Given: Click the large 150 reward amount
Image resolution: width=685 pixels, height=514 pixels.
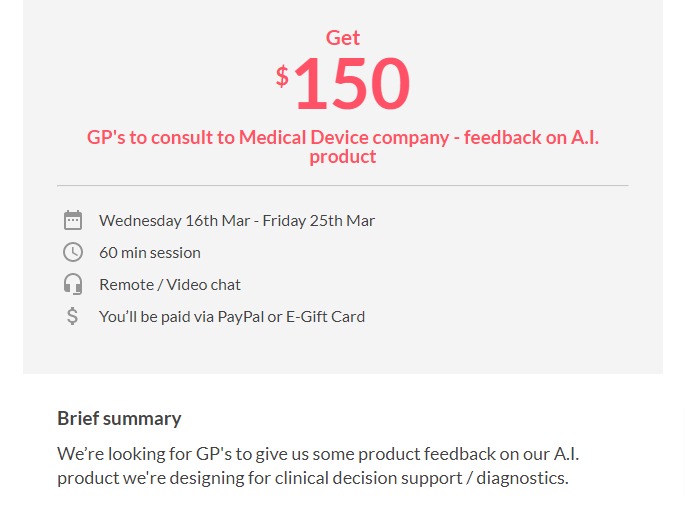Looking at the screenshot, I should coord(353,83).
